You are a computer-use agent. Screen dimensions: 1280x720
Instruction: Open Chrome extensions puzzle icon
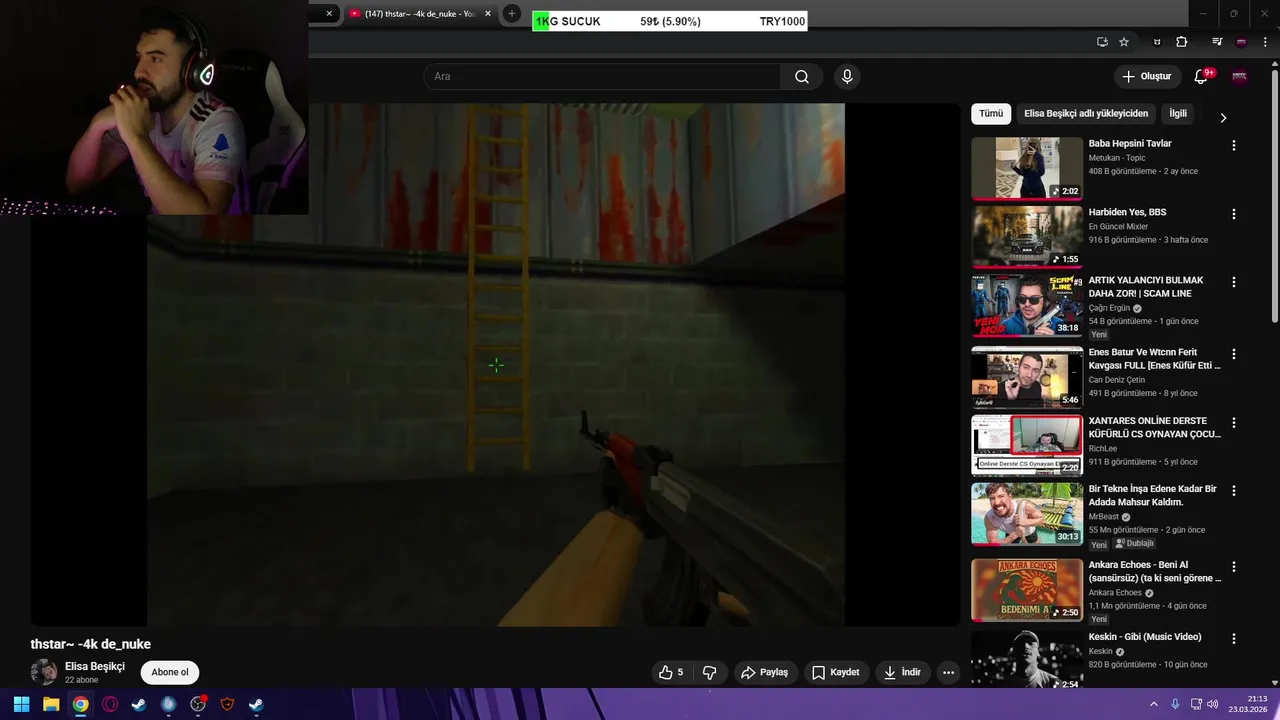pyautogui.click(x=1181, y=42)
